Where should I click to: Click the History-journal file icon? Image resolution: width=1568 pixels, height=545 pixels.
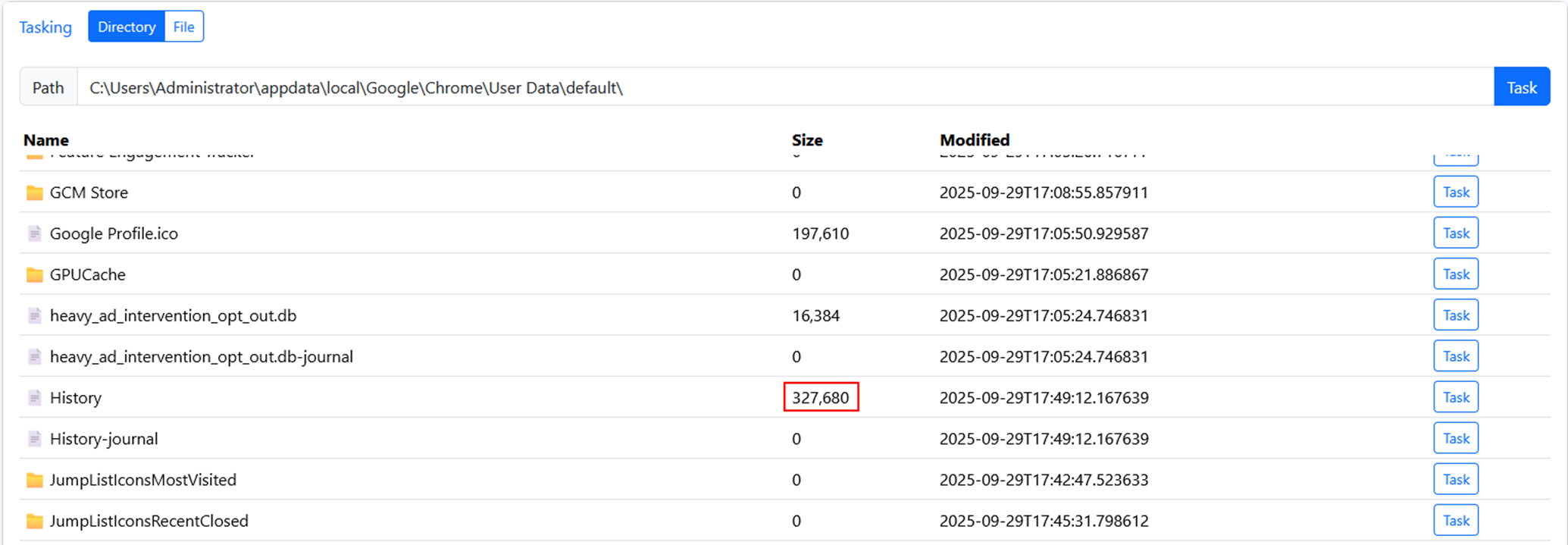click(34, 439)
